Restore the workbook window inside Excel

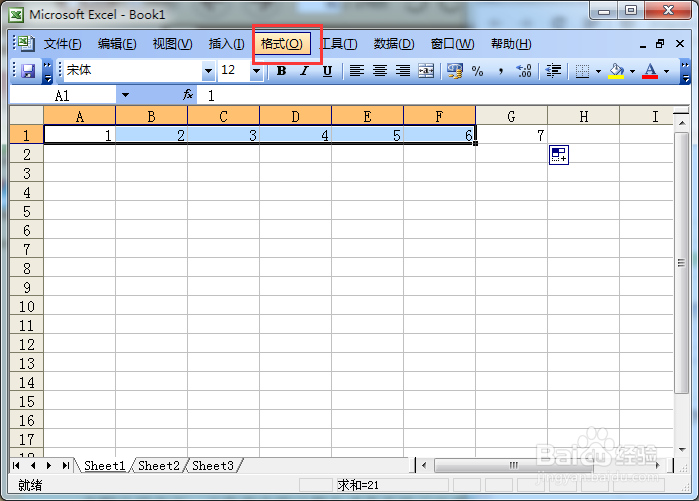(x=660, y=44)
